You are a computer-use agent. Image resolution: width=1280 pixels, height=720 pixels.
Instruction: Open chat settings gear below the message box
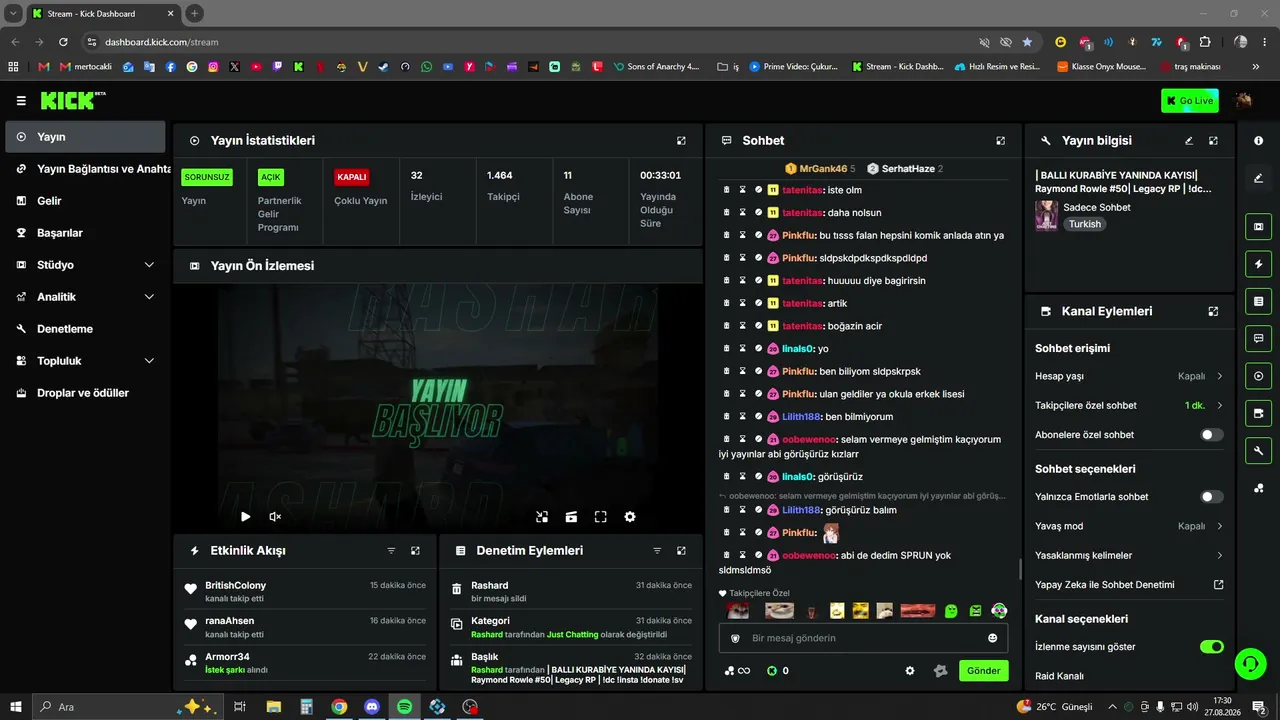pos(910,671)
